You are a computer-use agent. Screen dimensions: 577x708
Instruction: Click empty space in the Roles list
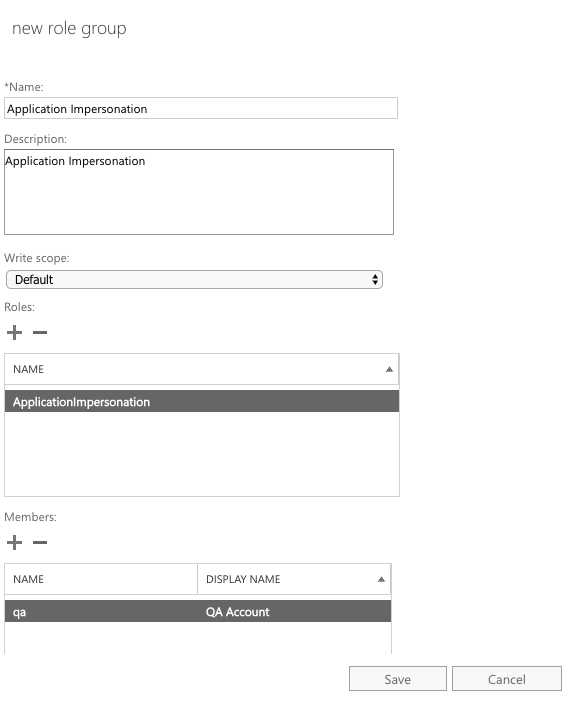[202, 454]
